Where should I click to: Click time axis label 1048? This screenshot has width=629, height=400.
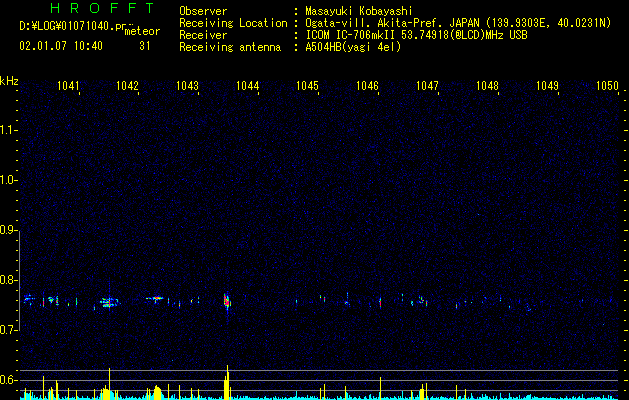click(487, 85)
